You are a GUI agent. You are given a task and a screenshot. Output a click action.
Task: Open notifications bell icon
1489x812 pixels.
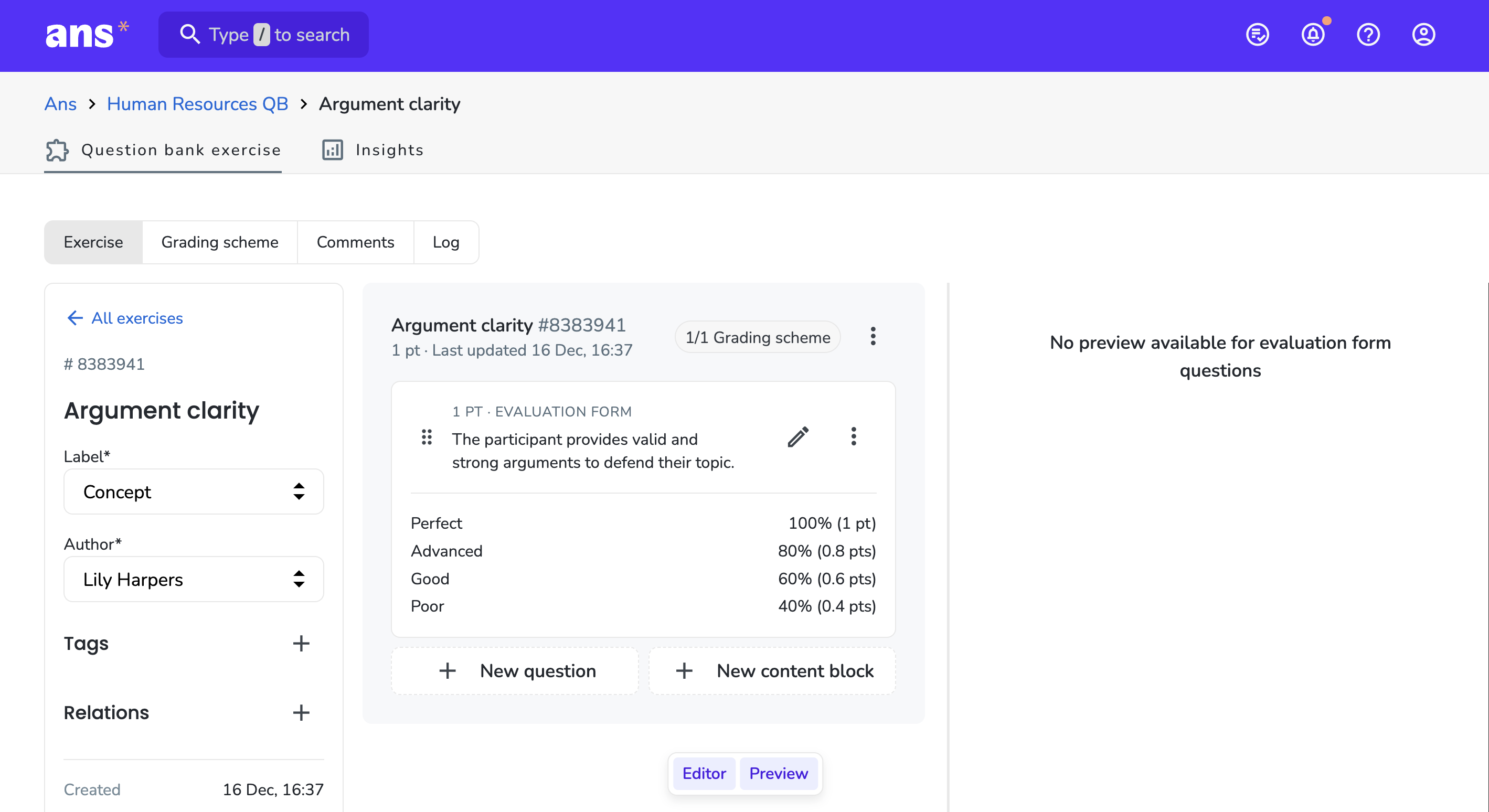1313,35
